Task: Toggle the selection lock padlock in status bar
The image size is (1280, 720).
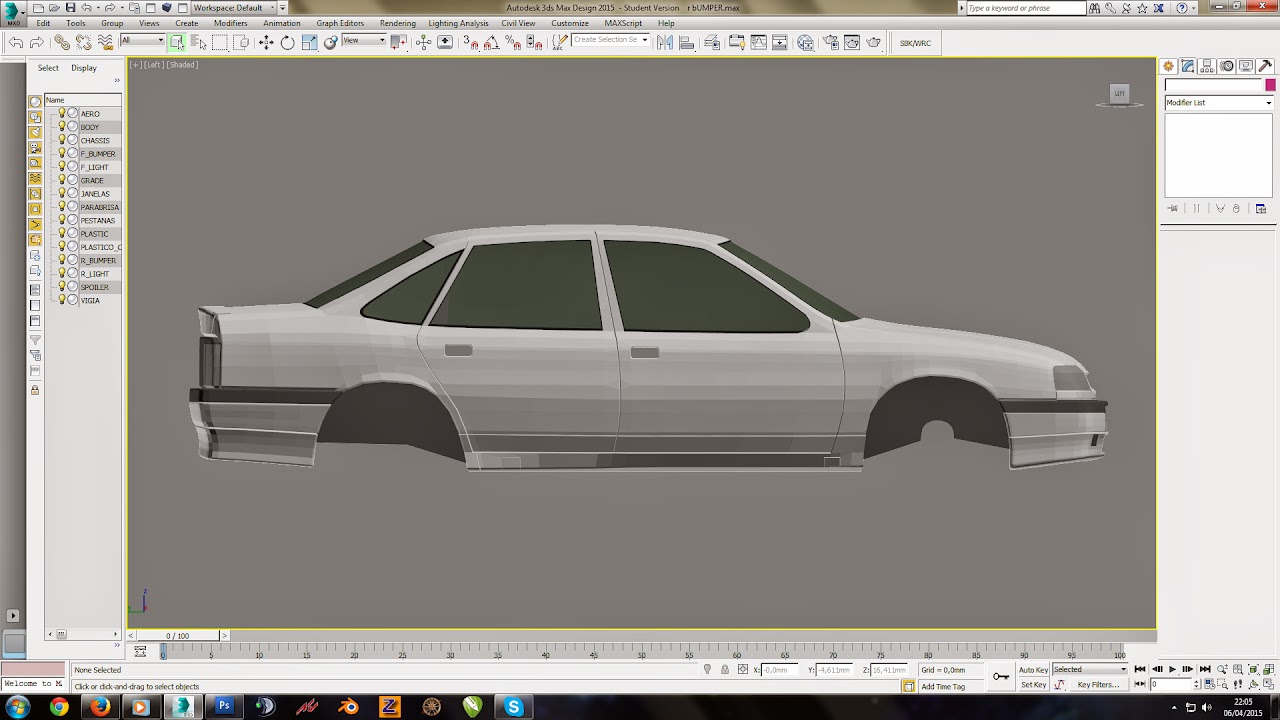Action: [x=725, y=670]
